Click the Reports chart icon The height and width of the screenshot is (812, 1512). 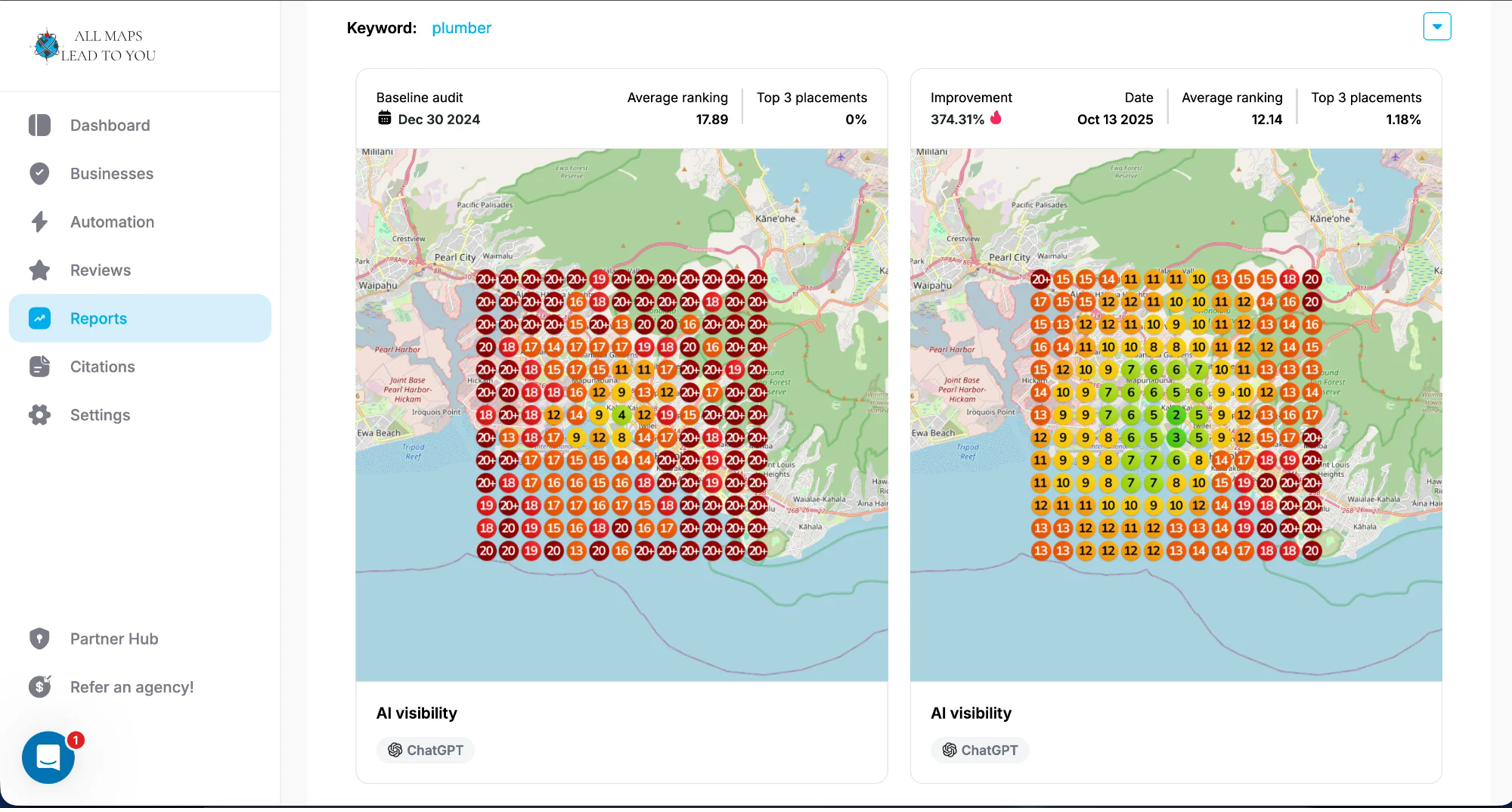(40, 319)
